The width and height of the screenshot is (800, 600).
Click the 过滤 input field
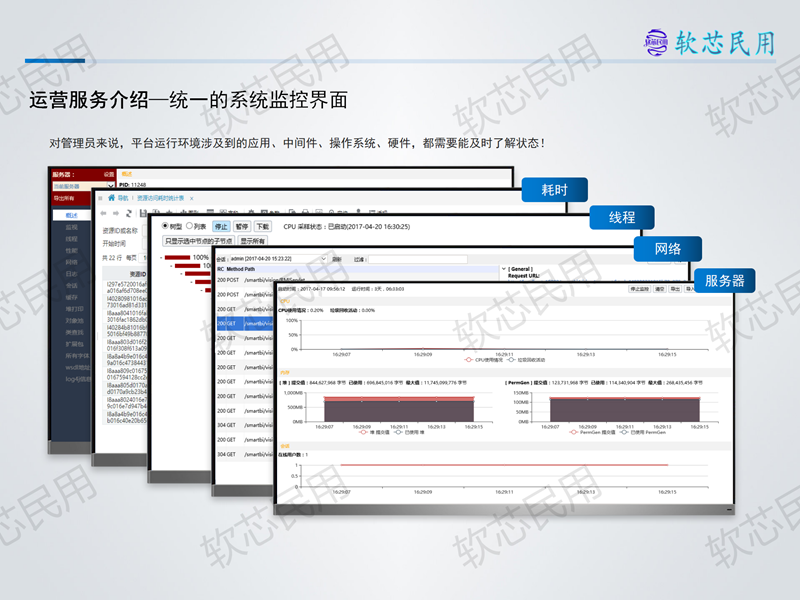click(x=418, y=260)
